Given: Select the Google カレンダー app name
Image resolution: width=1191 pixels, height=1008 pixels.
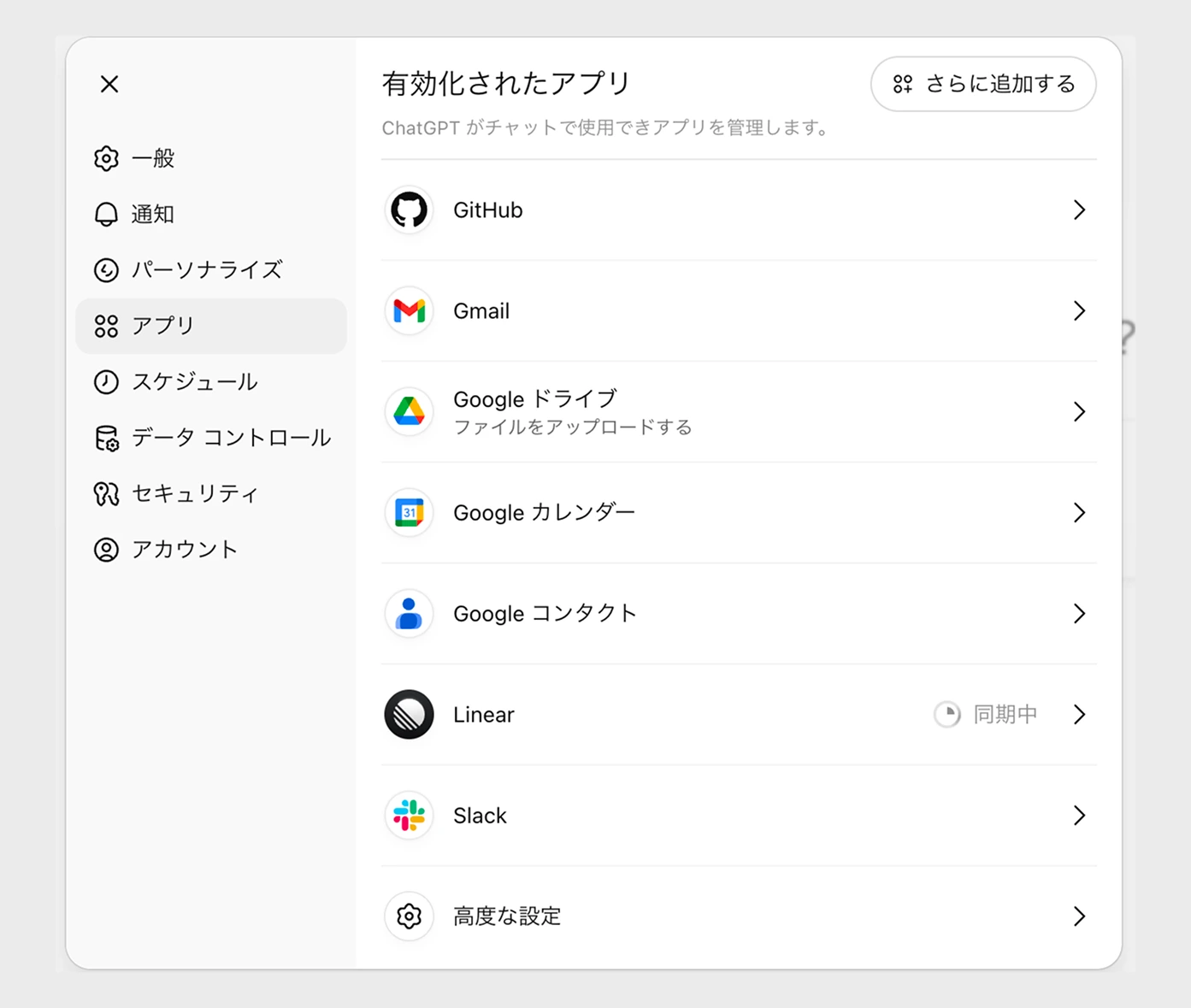Looking at the screenshot, I should (545, 513).
